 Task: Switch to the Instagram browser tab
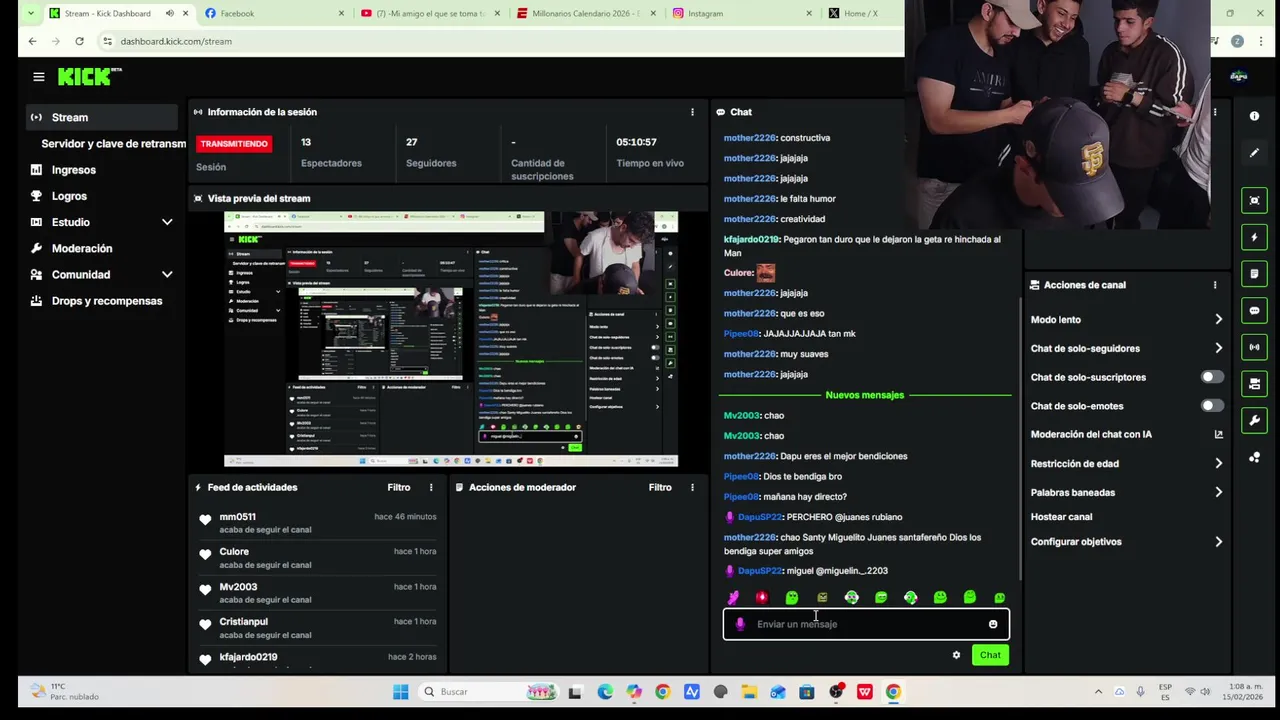click(742, 14)
